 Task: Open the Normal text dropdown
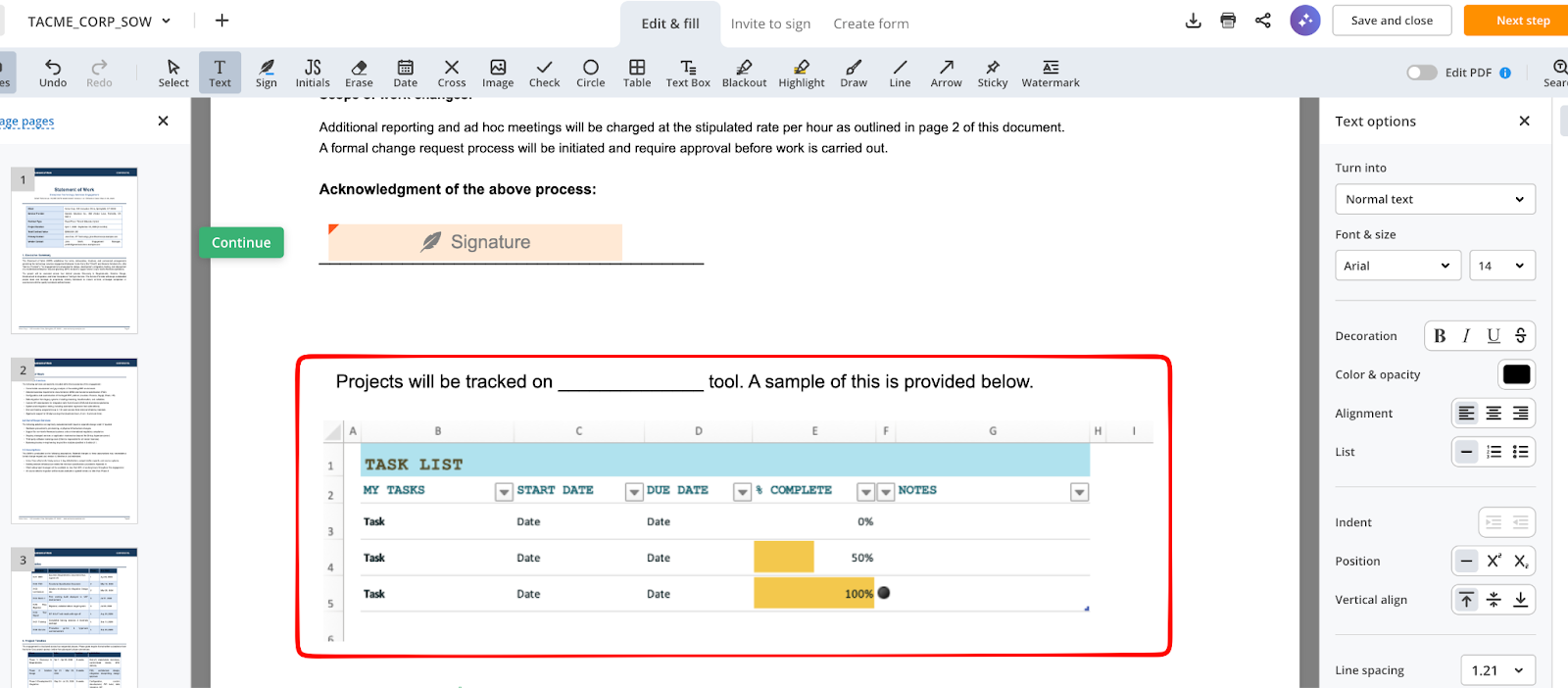pos(1435,199)
